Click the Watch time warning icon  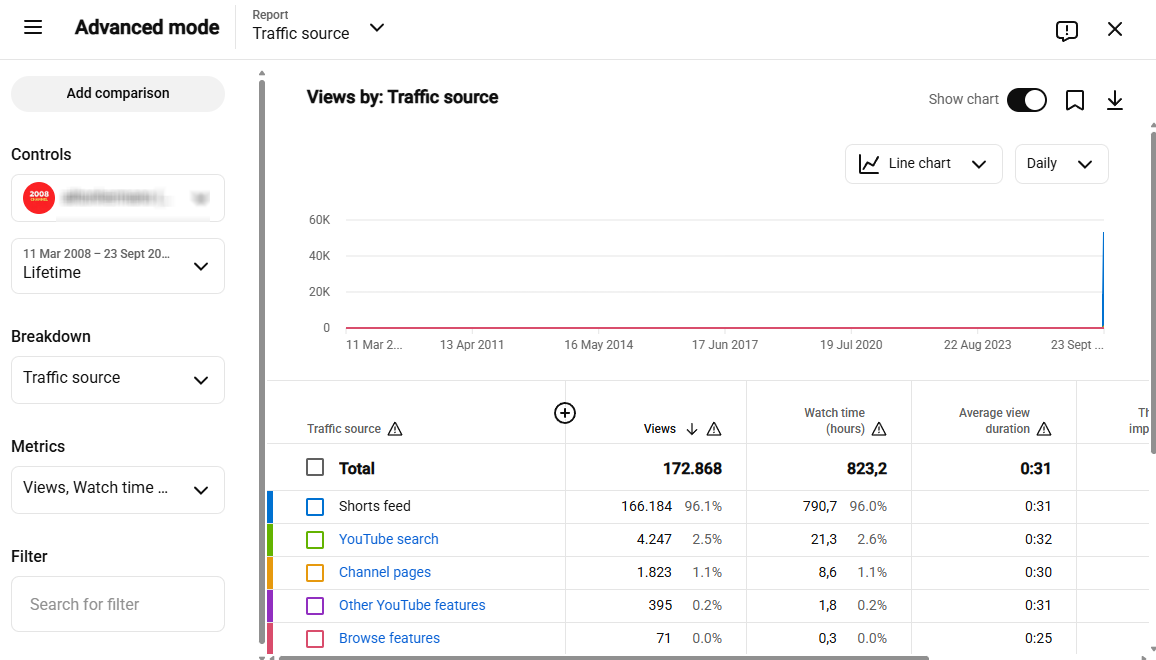(x=879, y=429)
